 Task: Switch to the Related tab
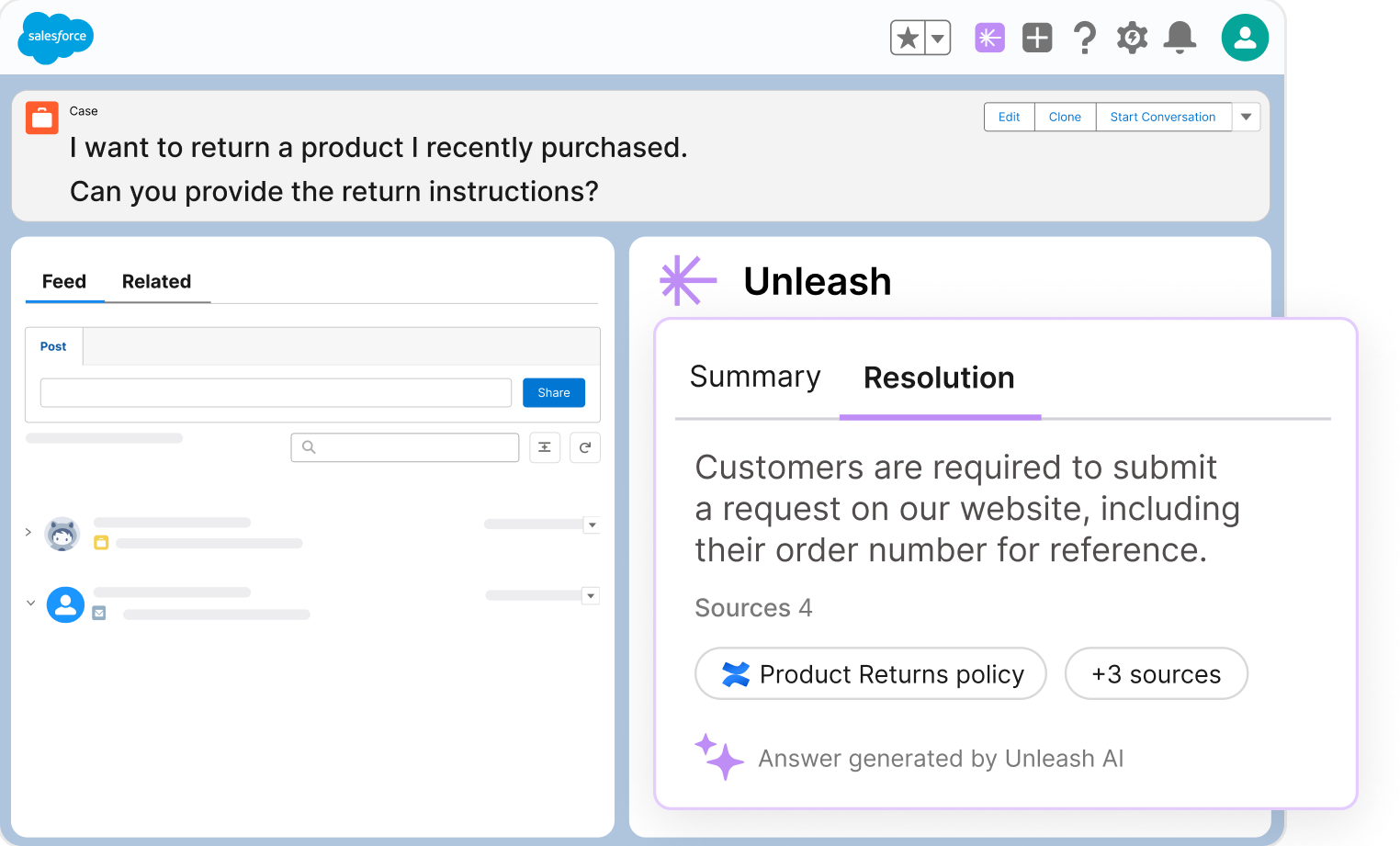click(x=157, y=282)
